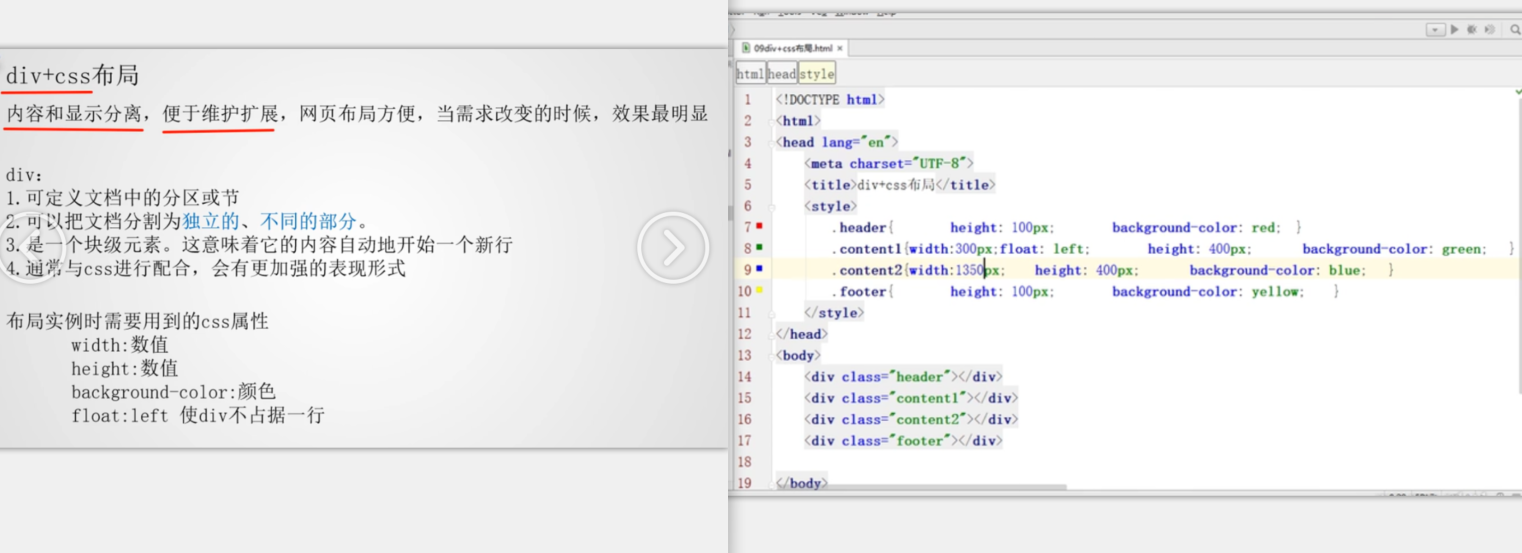Run the current file with the Run icon
Screen dimensions: 1522x553
(1454, 30)
